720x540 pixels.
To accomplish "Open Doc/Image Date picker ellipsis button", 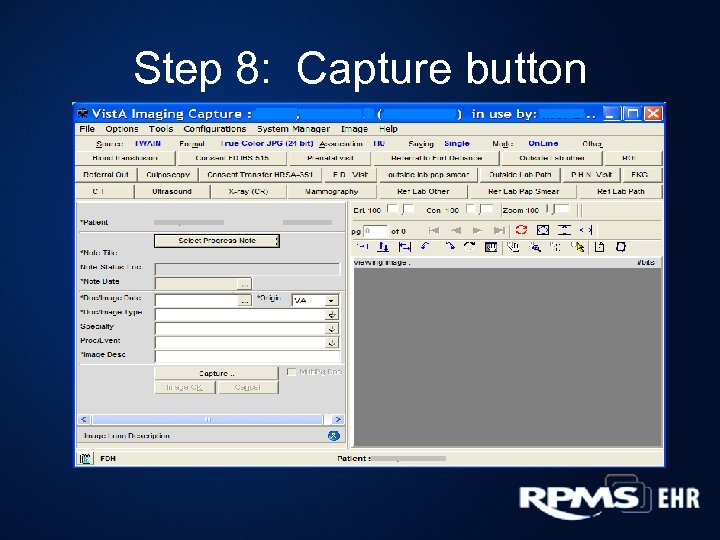I will [x=245, y=301].
